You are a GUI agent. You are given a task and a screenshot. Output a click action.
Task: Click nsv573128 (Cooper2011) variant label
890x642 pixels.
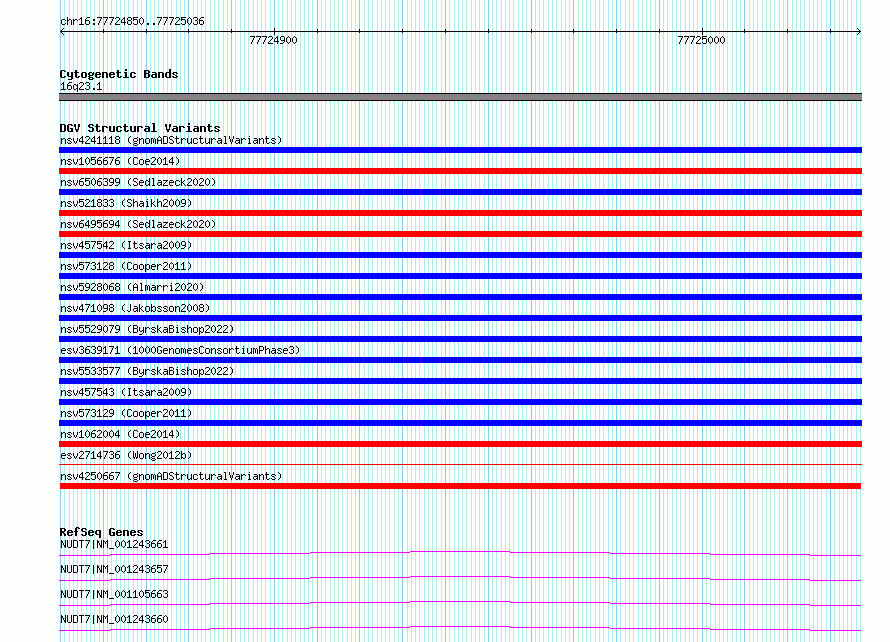[x=126, y=266]
